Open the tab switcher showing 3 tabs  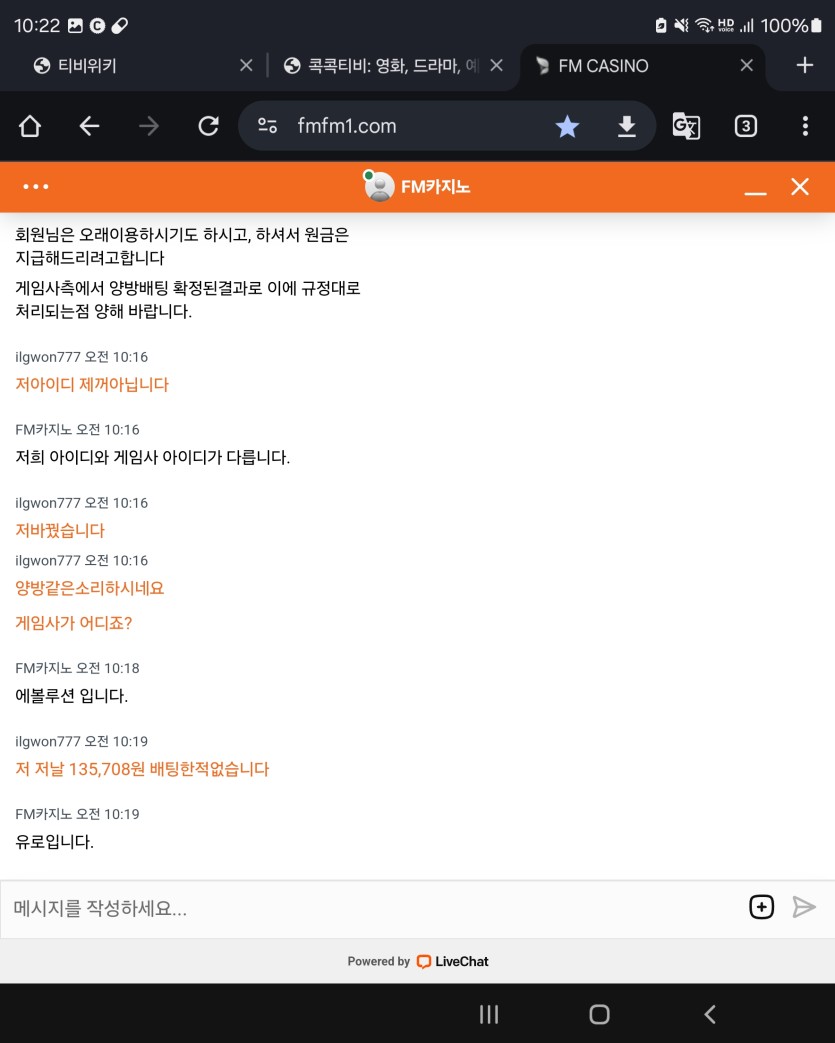point(745,126)
